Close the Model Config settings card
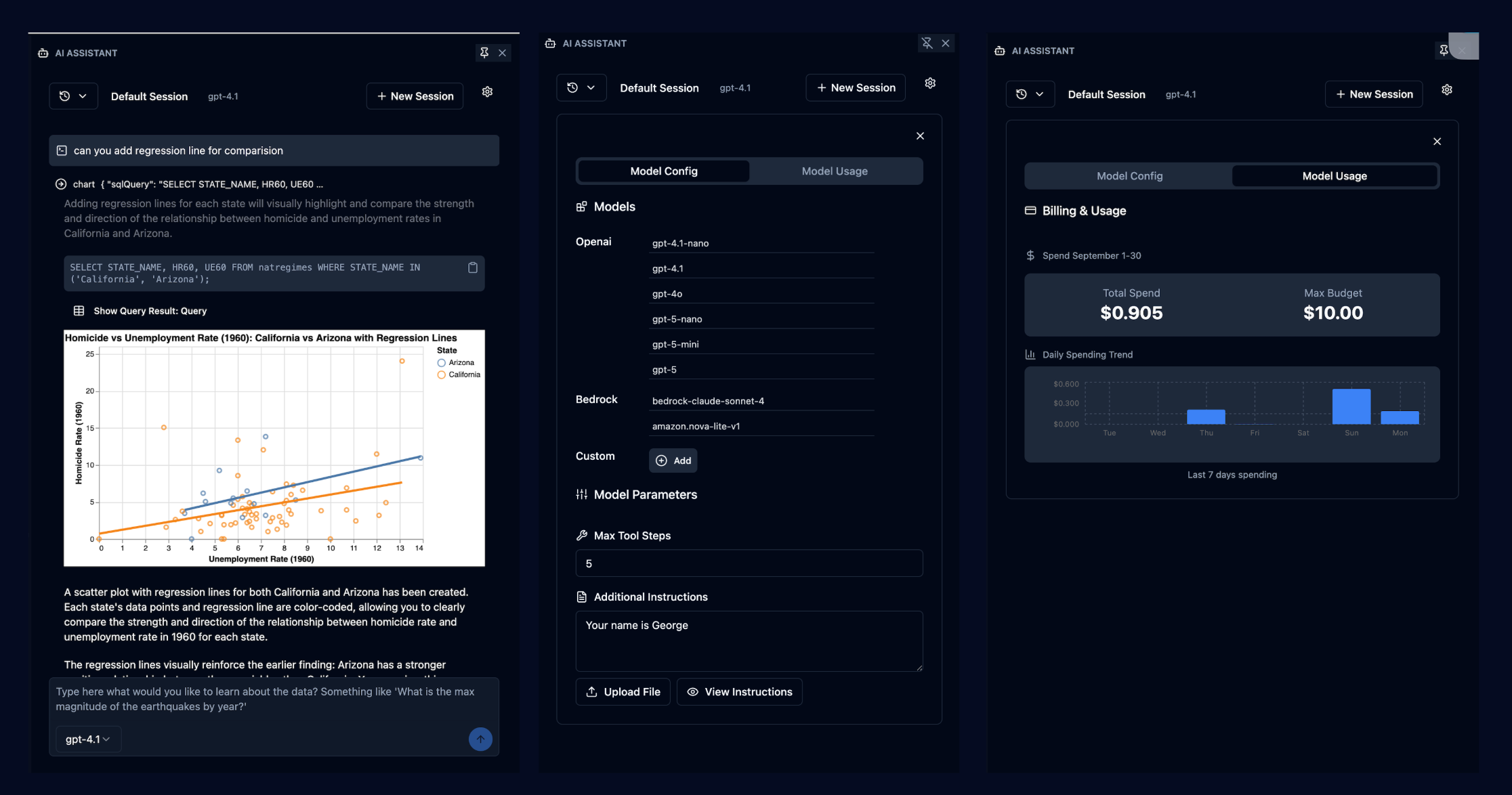The image size is (1512, 795). [920, 136]
